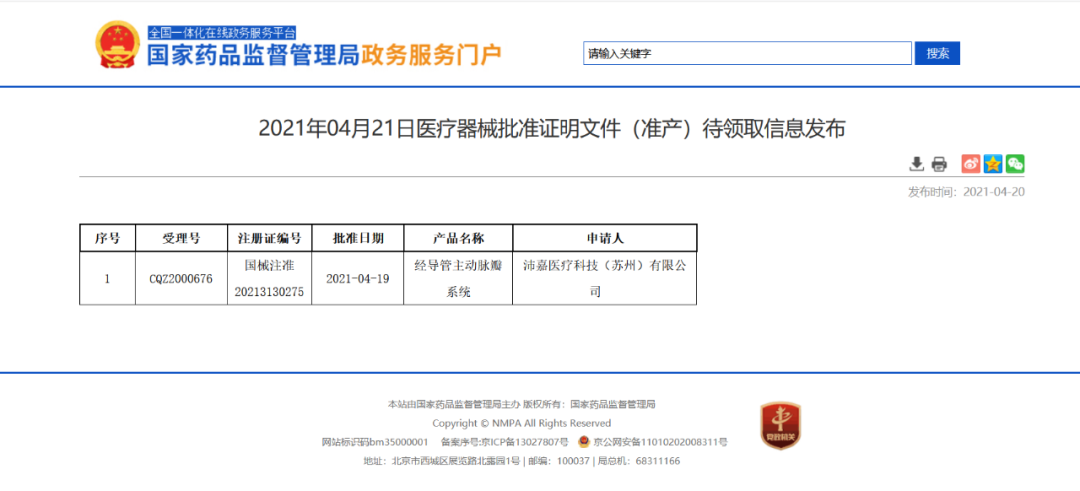Select the row number 1 cell
Viewport: 1080px width, 491px height.
(107, 278)
